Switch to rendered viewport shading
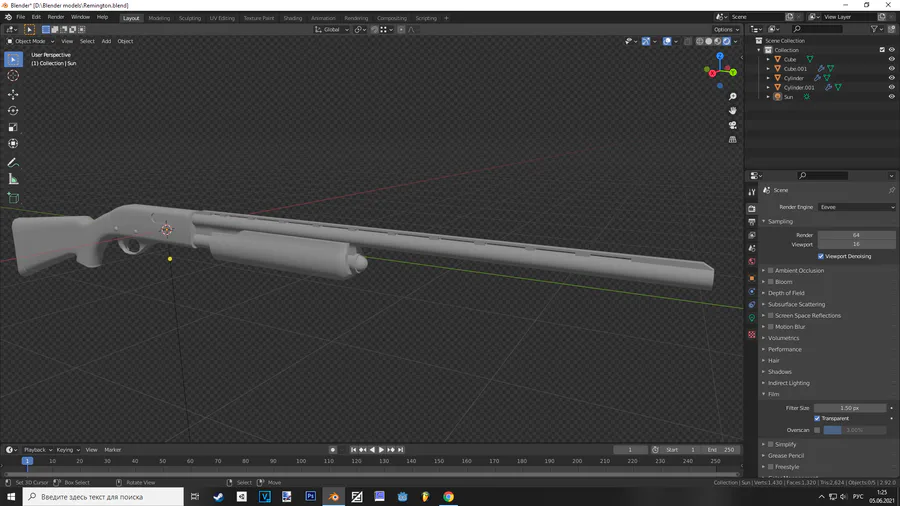This screenshot has height=506, width=900. pyautogui.click(x=727, y=41)
